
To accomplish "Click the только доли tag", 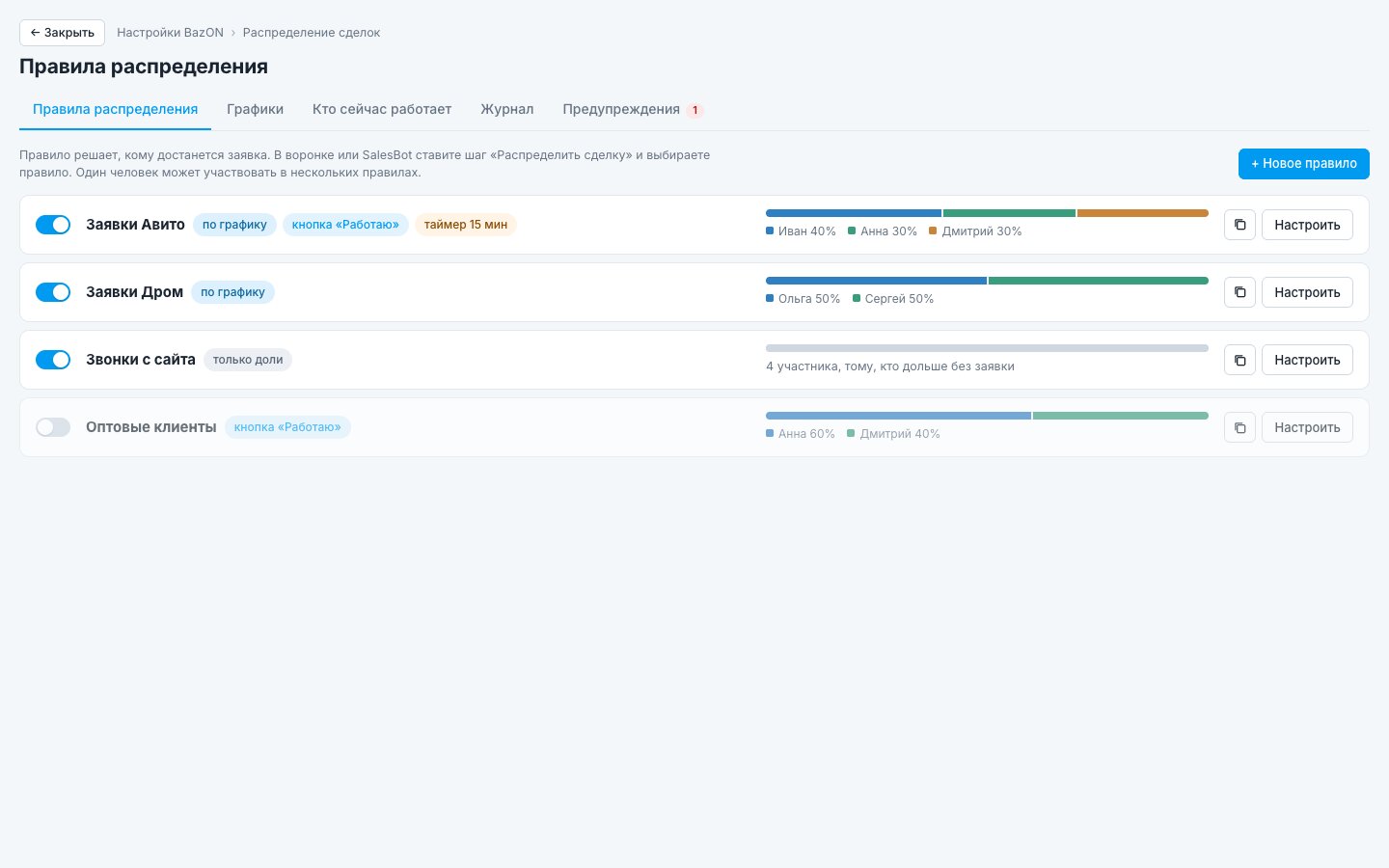I will point(248,360).
